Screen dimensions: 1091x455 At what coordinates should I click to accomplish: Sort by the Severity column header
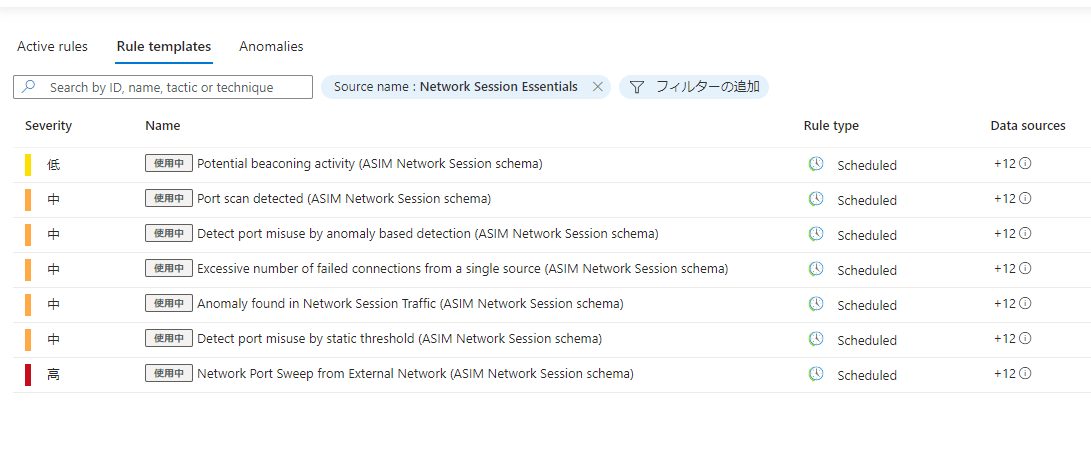point(48,126)
